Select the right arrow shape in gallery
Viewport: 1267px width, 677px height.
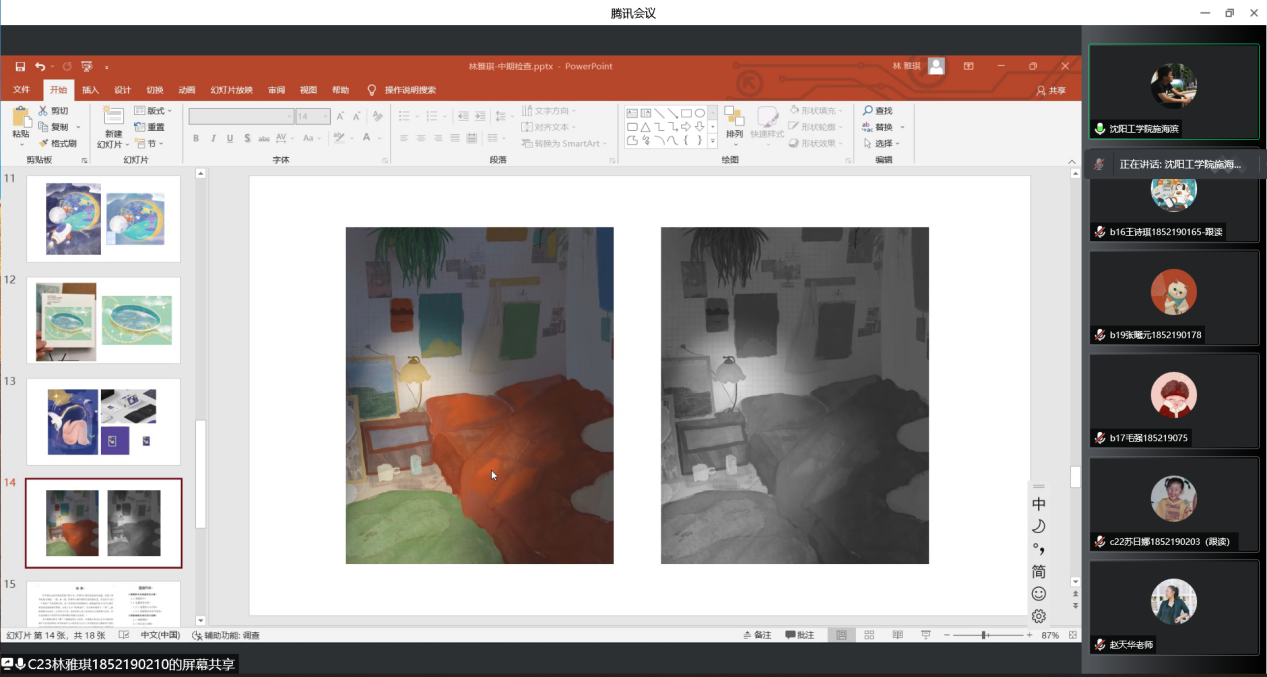coord(686,127)
